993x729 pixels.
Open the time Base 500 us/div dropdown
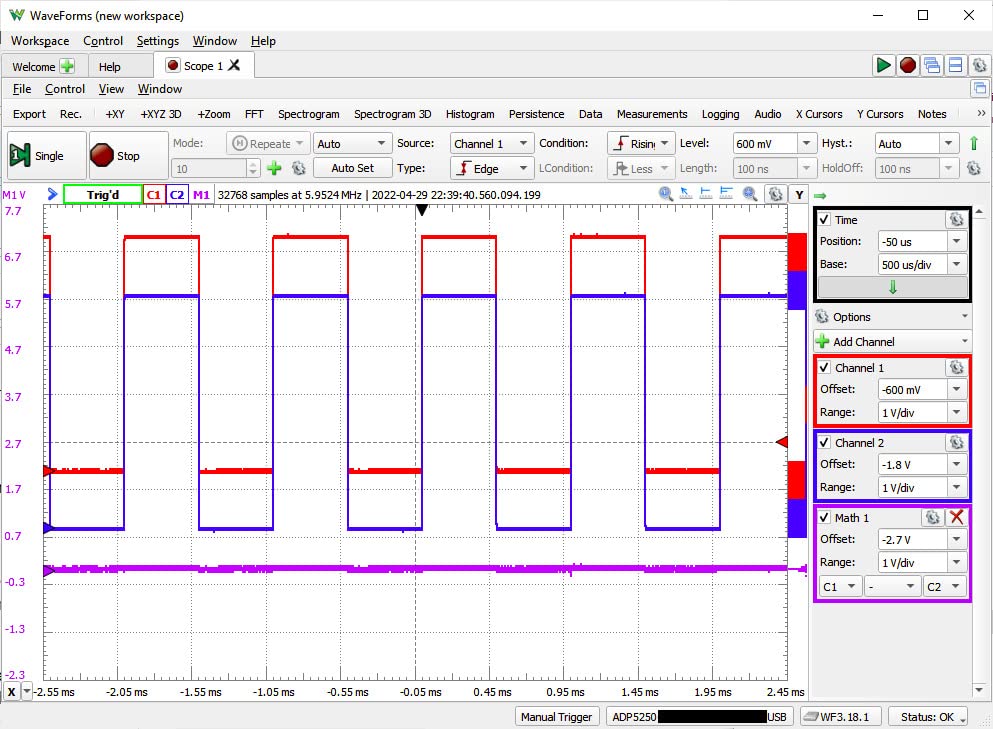coord(956,265)
